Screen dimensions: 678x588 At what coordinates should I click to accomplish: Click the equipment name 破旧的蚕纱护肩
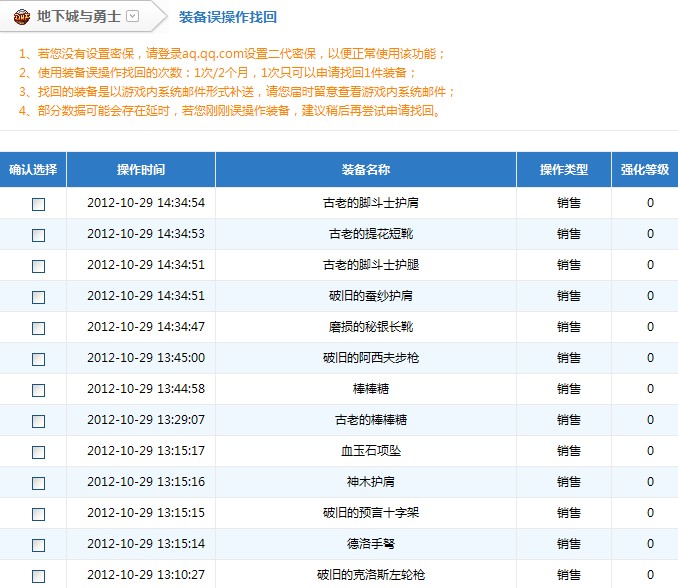(x=371, y=296)
